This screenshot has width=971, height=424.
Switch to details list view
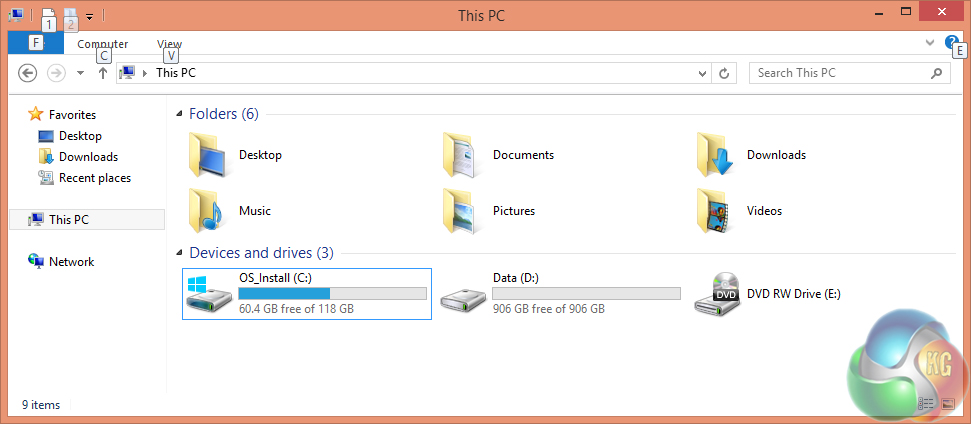click(x=926, y=403)
